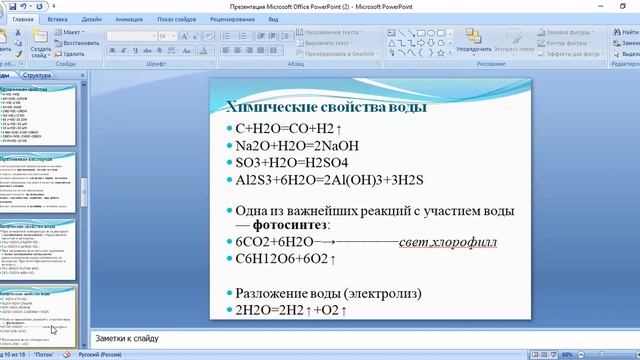Toggle strikethrough abc formatting
The width and height of the screenshot is (640, 360).
point(148,51)
